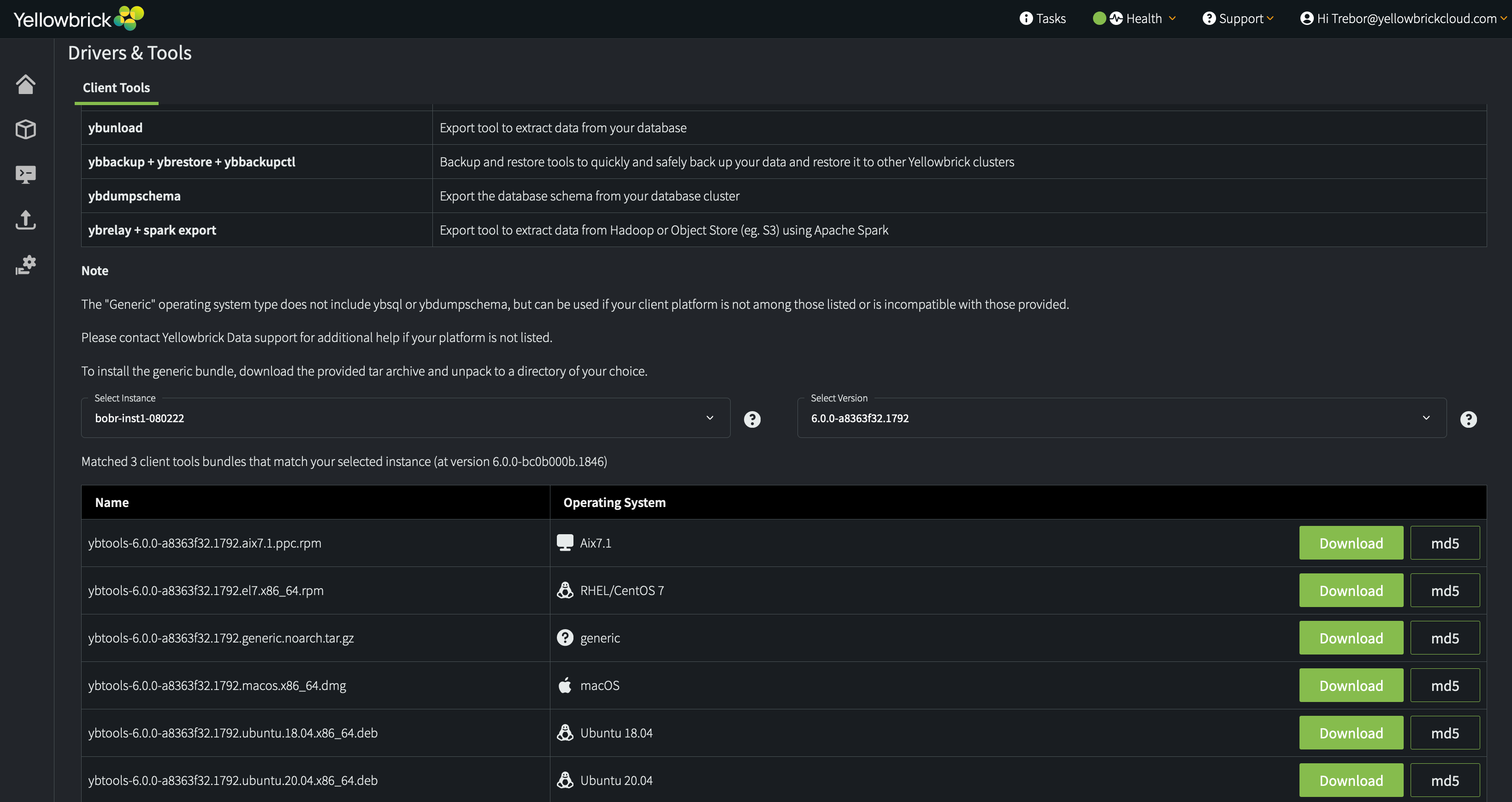Download the ubuntu.20.04 deb bundle
The height and width of the screenshot is (802, 1512).
pyautogui.click(x=1351, y=780)
